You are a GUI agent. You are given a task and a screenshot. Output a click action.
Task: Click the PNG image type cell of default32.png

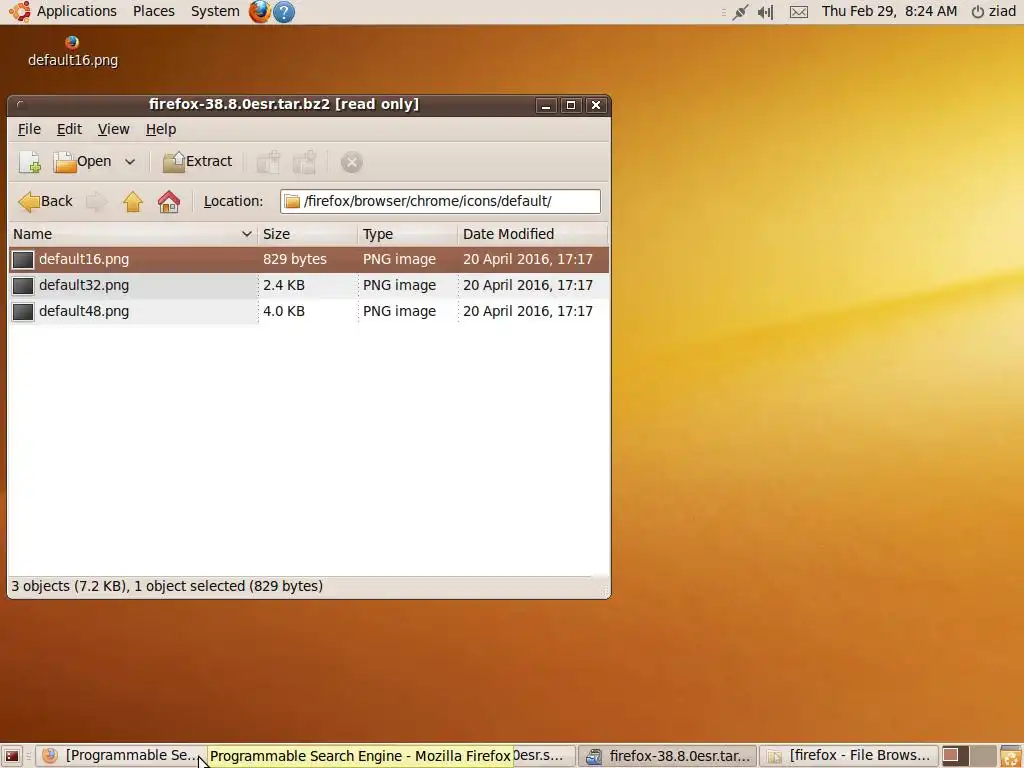(x=399, y=285)
